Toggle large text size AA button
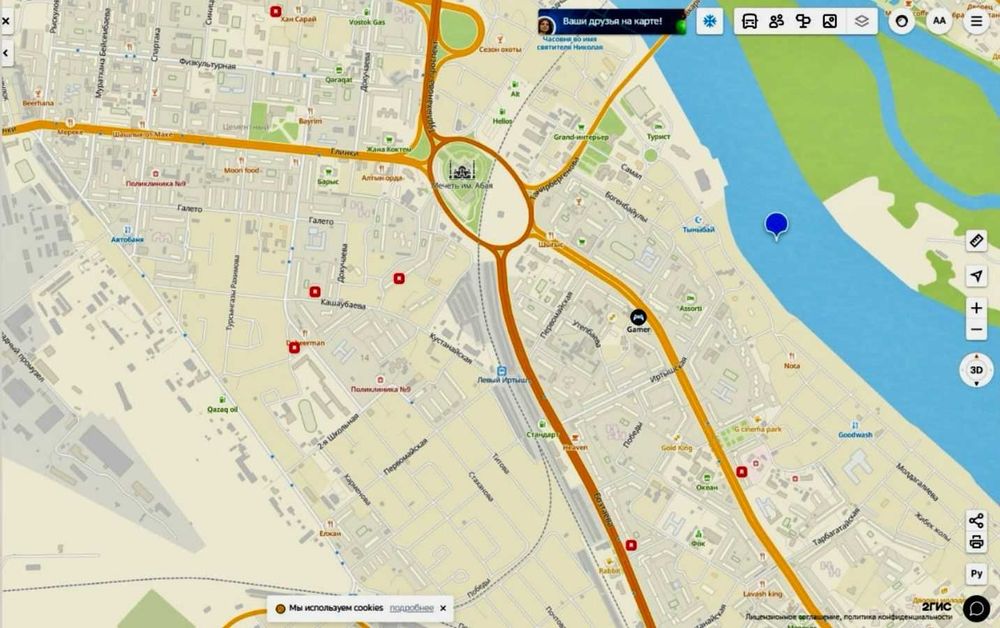This screenshot has width=1000, height=628. pos(939,21)
